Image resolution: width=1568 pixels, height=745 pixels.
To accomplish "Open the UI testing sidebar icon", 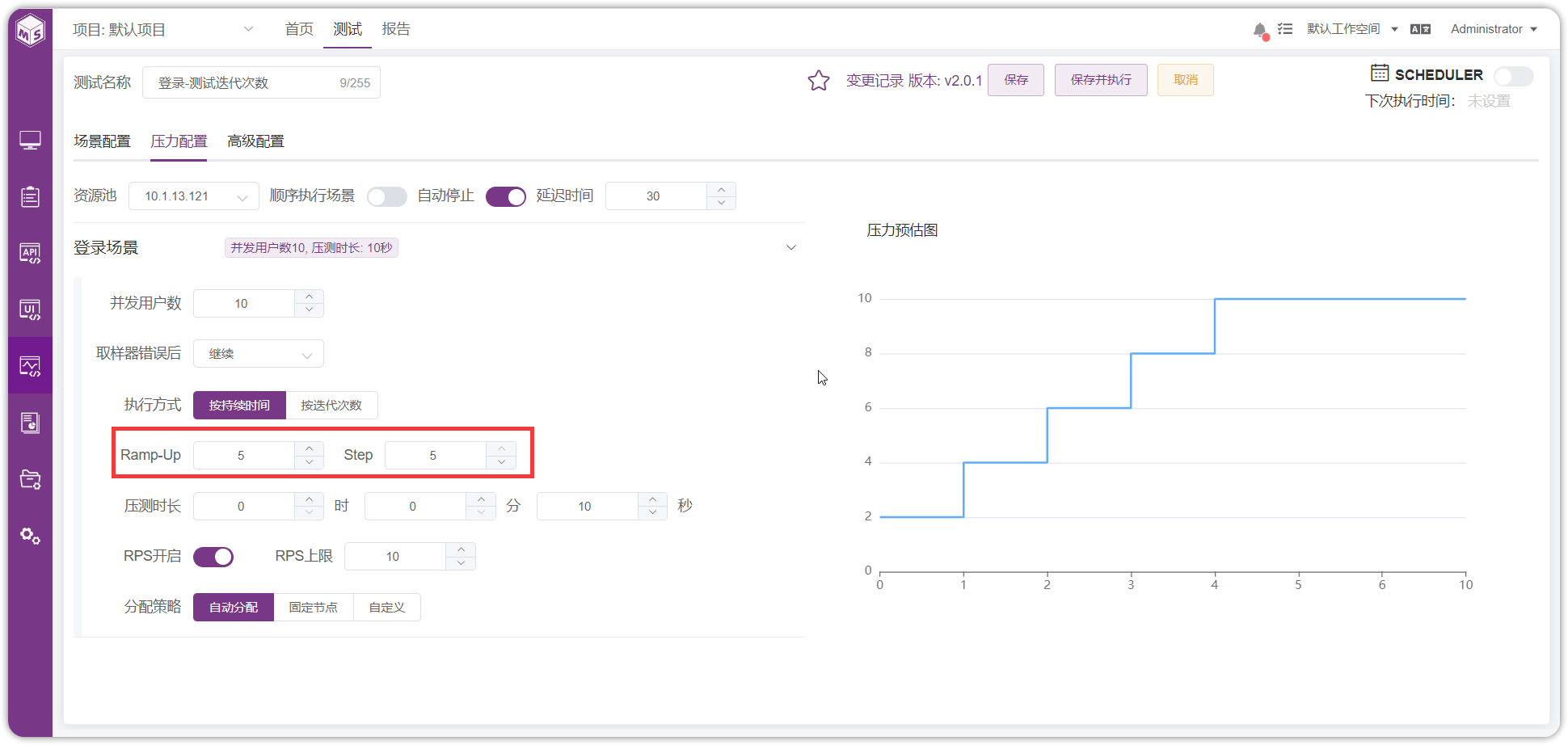I will 31,309.
